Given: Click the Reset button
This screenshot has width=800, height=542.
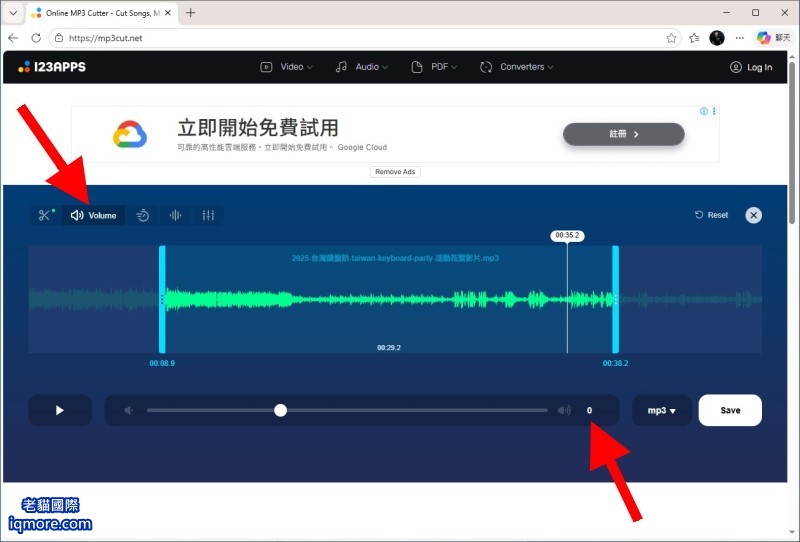Looking at the screenshot, I should (711, 215).
